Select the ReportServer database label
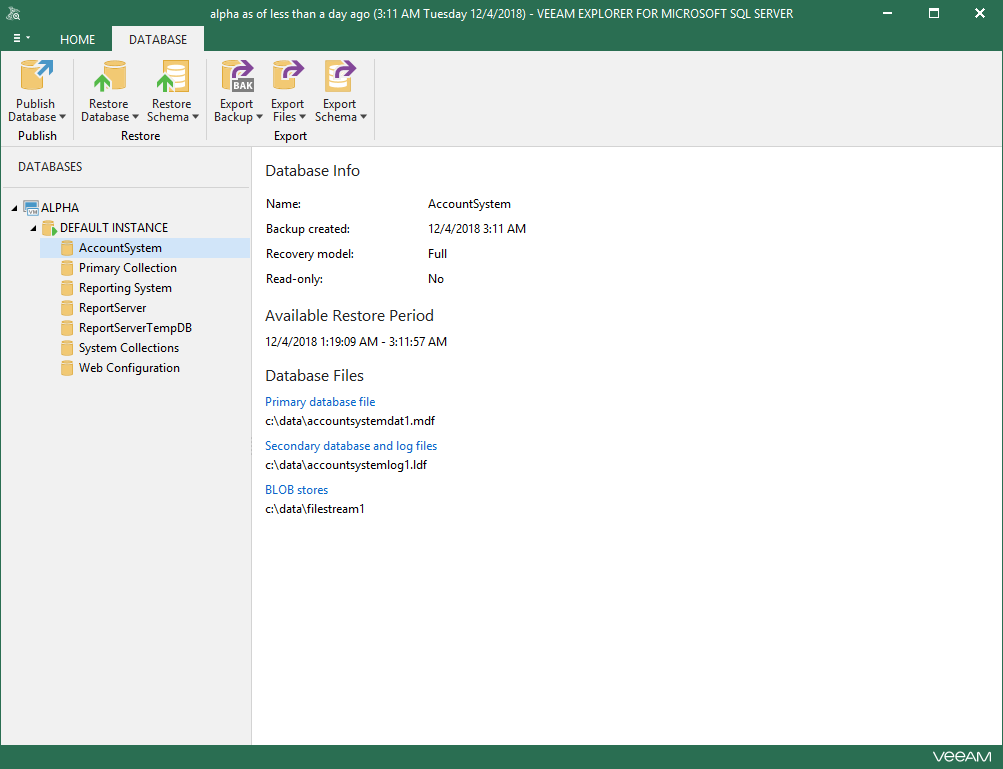Image resolution: width=1003 pixels, height=769 pixels. (x=113, y=308)
